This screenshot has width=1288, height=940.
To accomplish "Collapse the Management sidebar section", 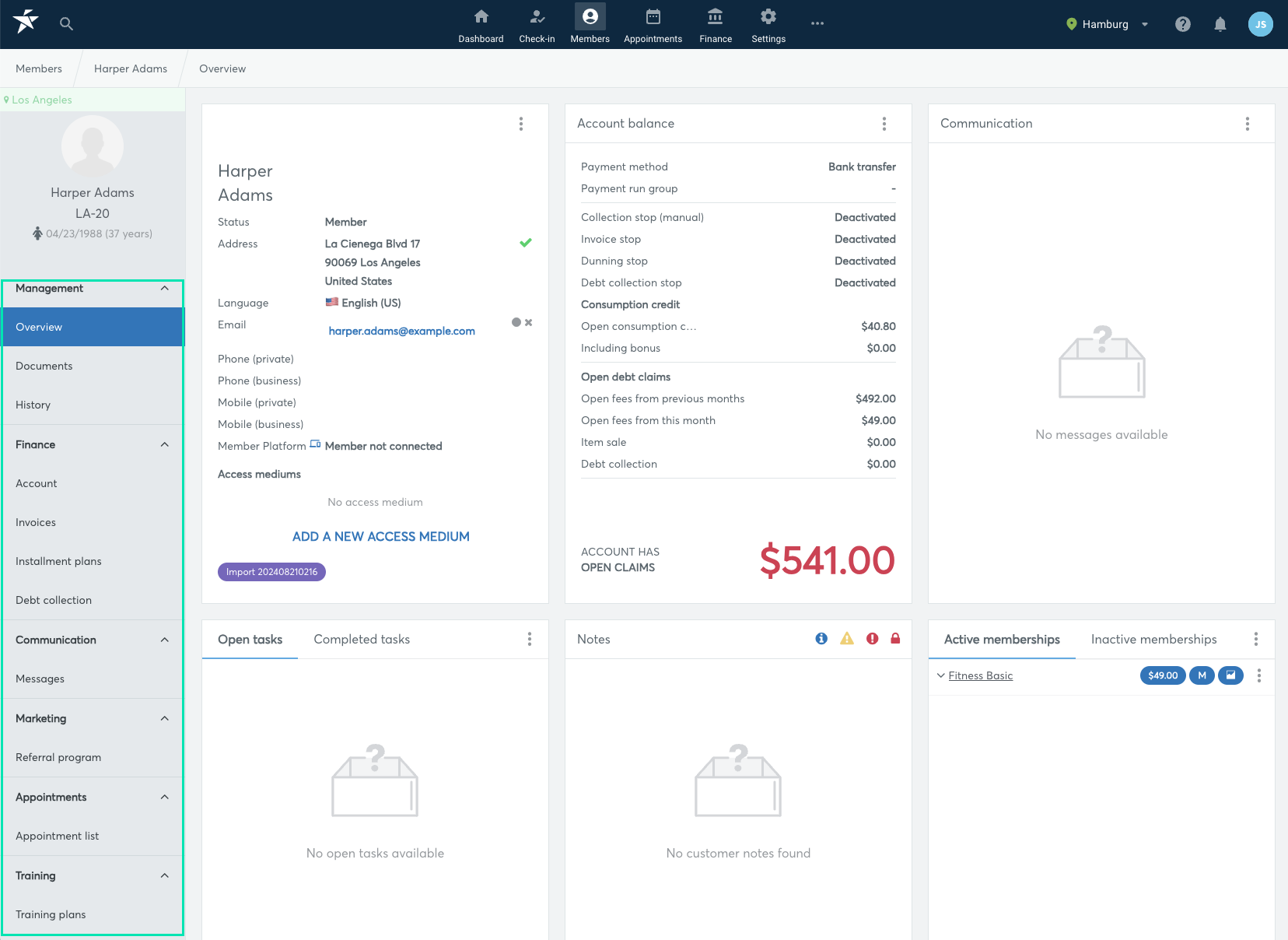I will click(164, 288).
